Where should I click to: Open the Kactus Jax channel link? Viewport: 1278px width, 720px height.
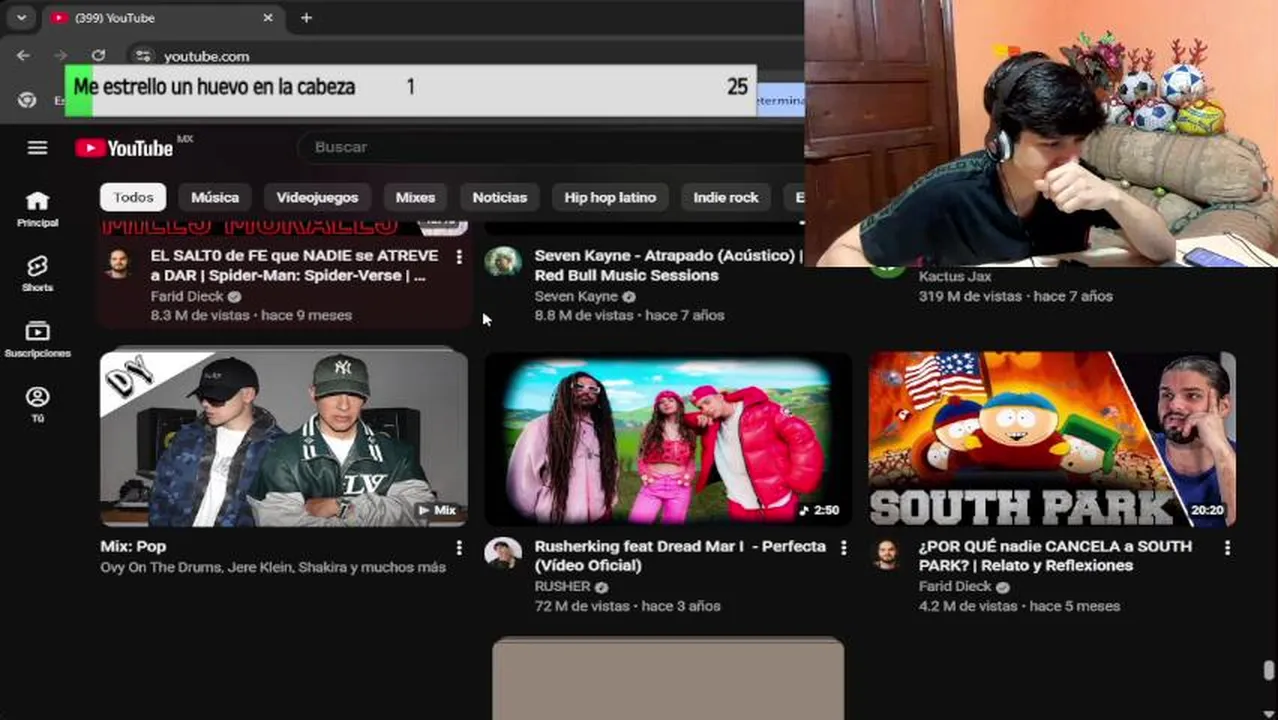tap(954, 276)
